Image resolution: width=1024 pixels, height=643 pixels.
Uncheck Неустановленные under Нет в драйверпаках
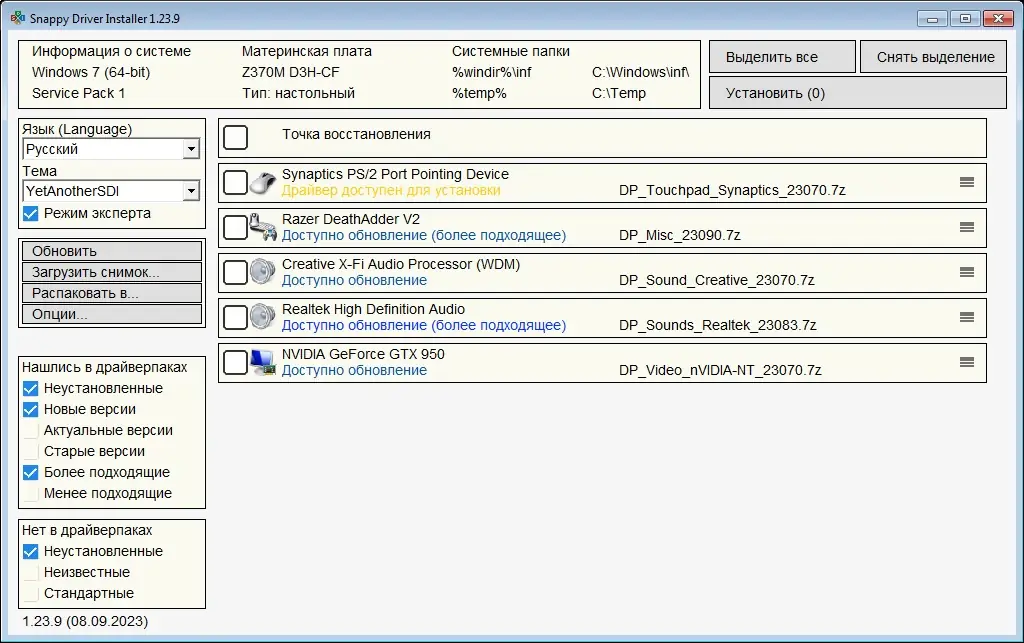point(30,552)
